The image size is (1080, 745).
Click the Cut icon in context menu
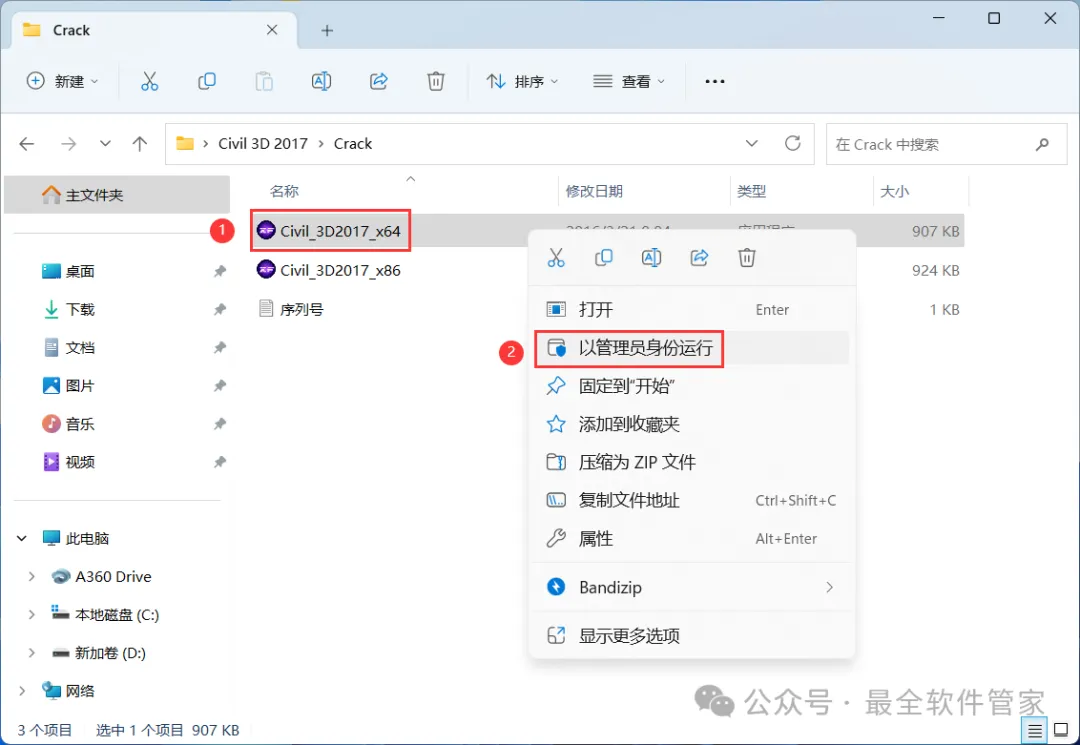(x=556, y=258)
